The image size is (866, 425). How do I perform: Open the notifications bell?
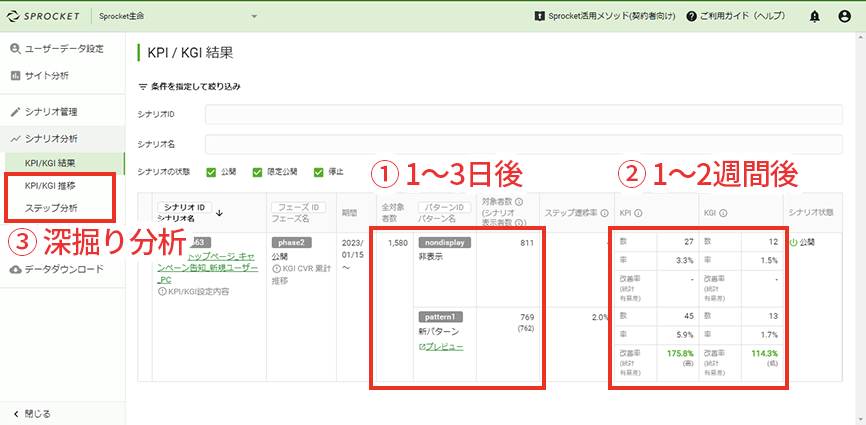pos(815,17)
